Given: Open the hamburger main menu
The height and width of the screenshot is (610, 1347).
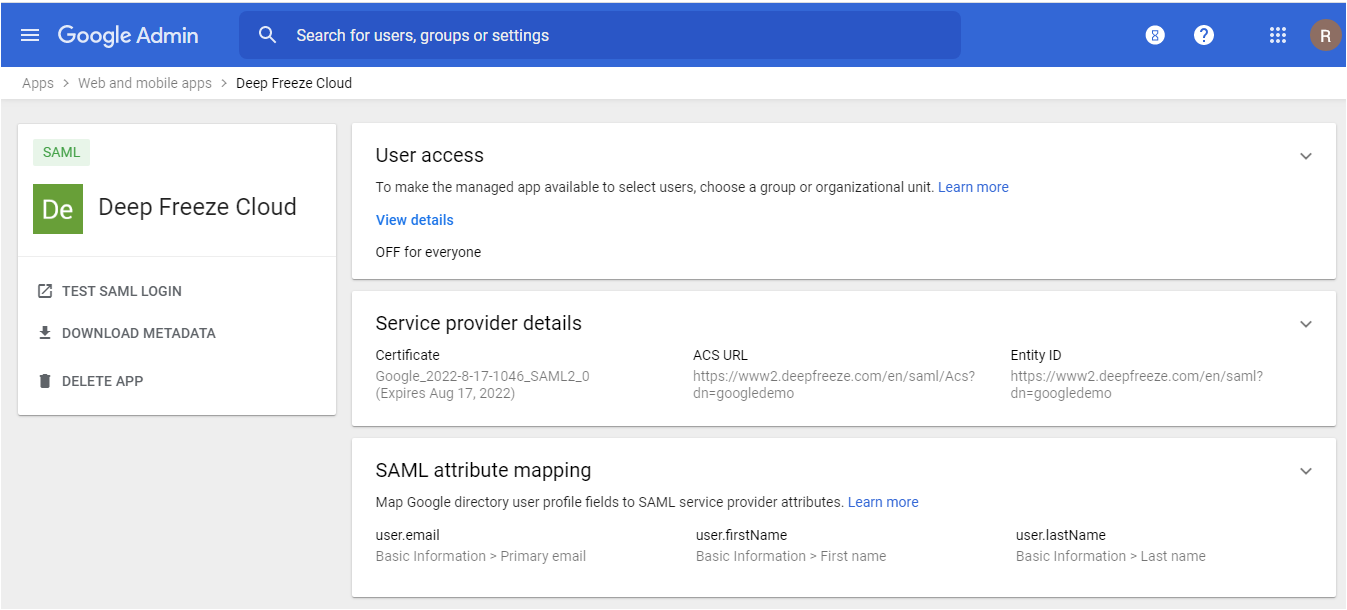Looking at the screenshot, I should coord(30,35).
